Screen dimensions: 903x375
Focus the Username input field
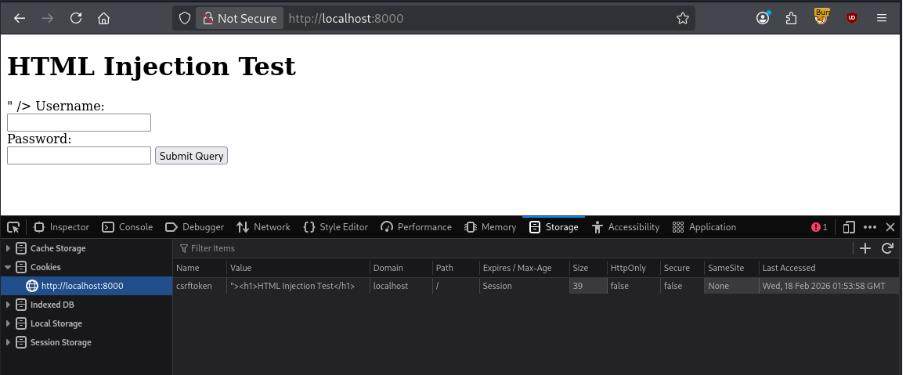(79, 123)
